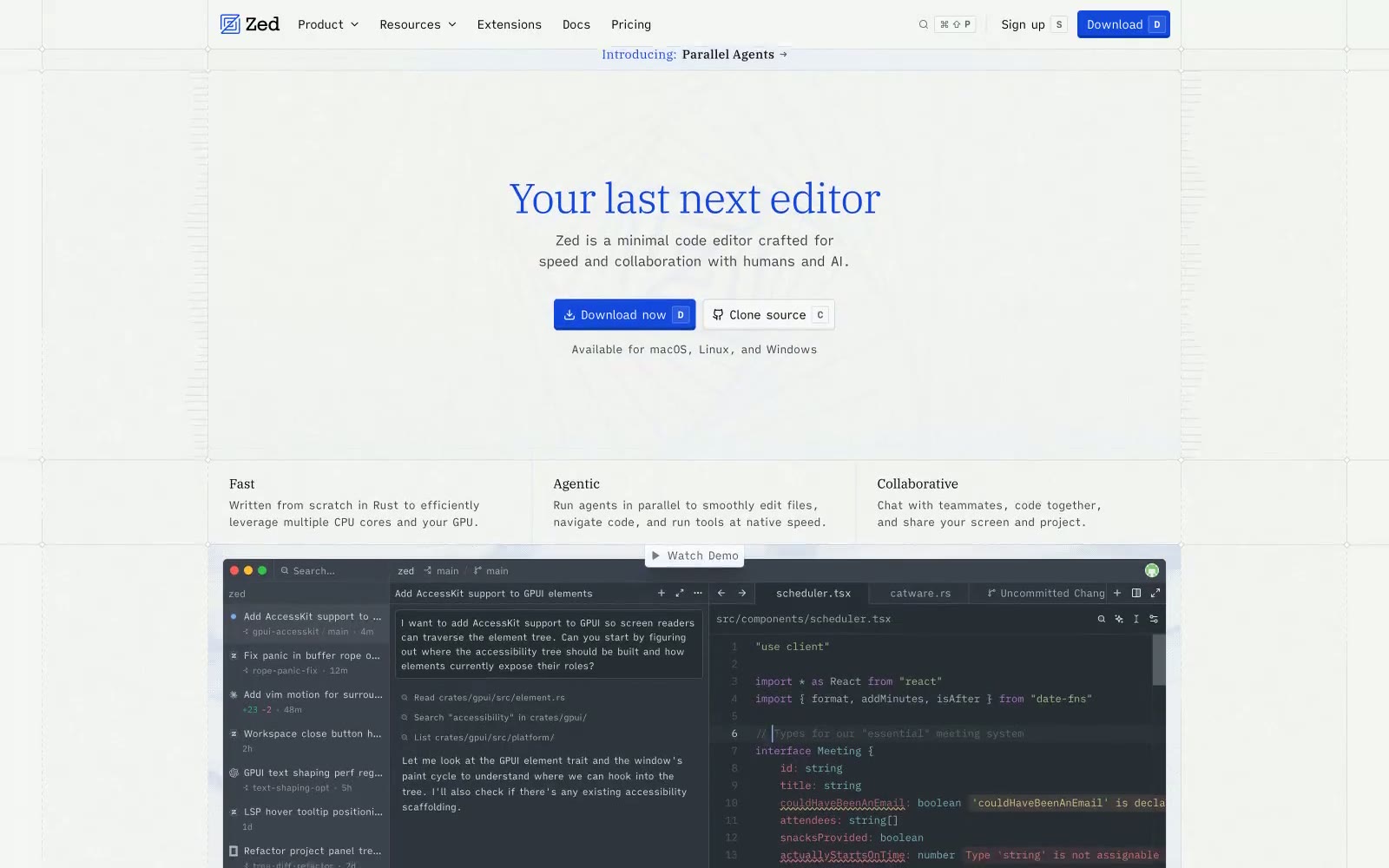Click the Clone source button
The height and width of the screenshot is (868, 1389).
tap(769, 315)
